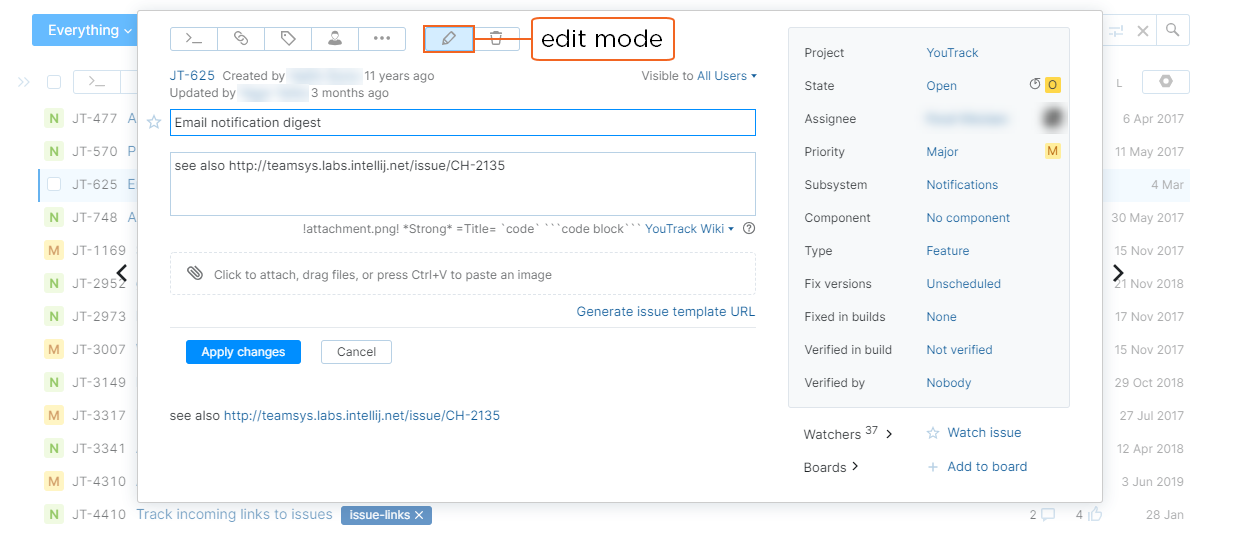Click the yellow Major priority swatch
Image resolution: width=1239 pixels, height=535 pixels.
point(1052,152)
